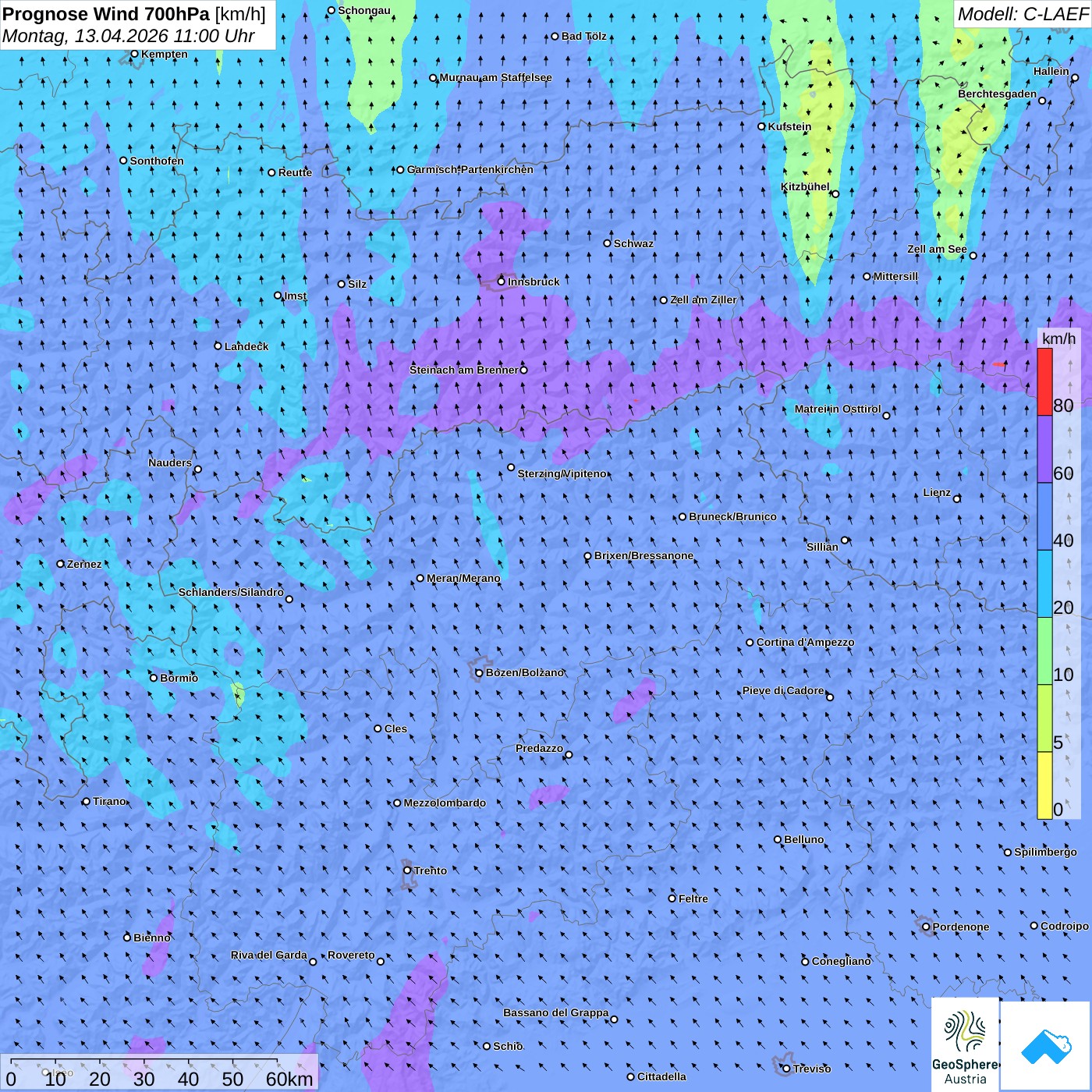Click the 'Belluno' label
The height and width of the screenshot is (1092, 1092).
pyautogui.click(x=803, y=839)
